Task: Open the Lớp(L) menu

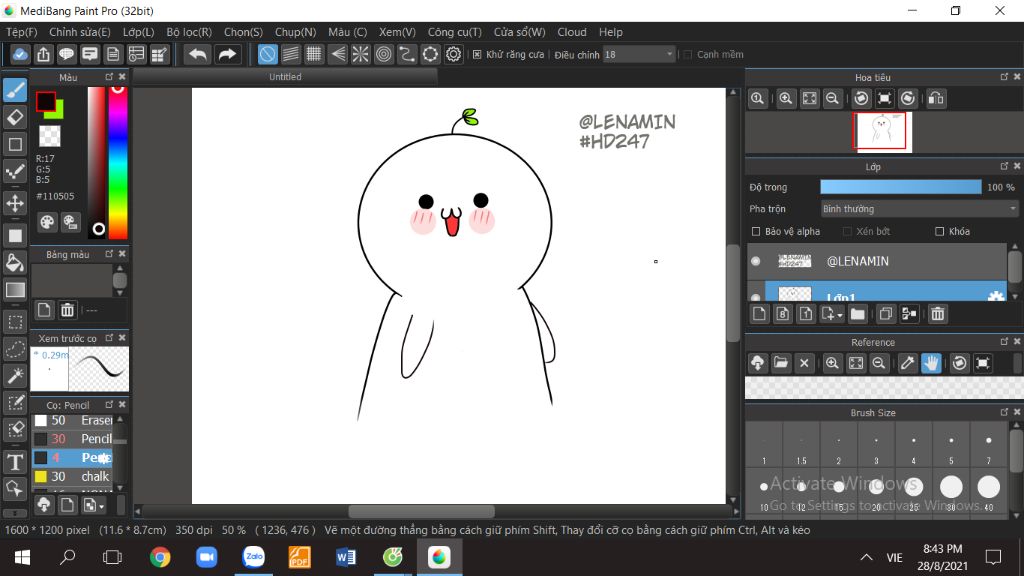Action: pos(138,32)
